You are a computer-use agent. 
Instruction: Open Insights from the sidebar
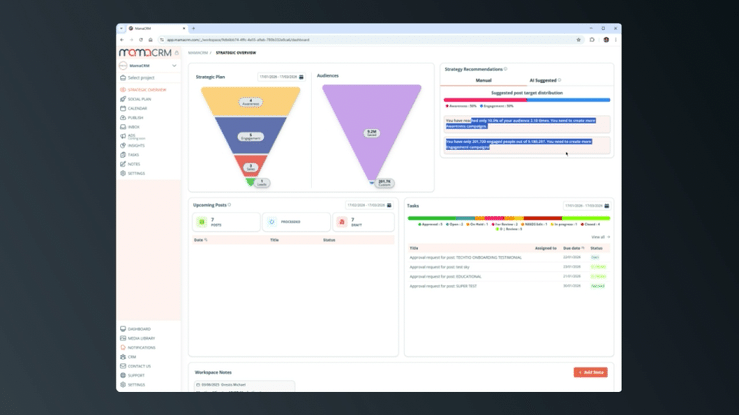tap(136, 146)
